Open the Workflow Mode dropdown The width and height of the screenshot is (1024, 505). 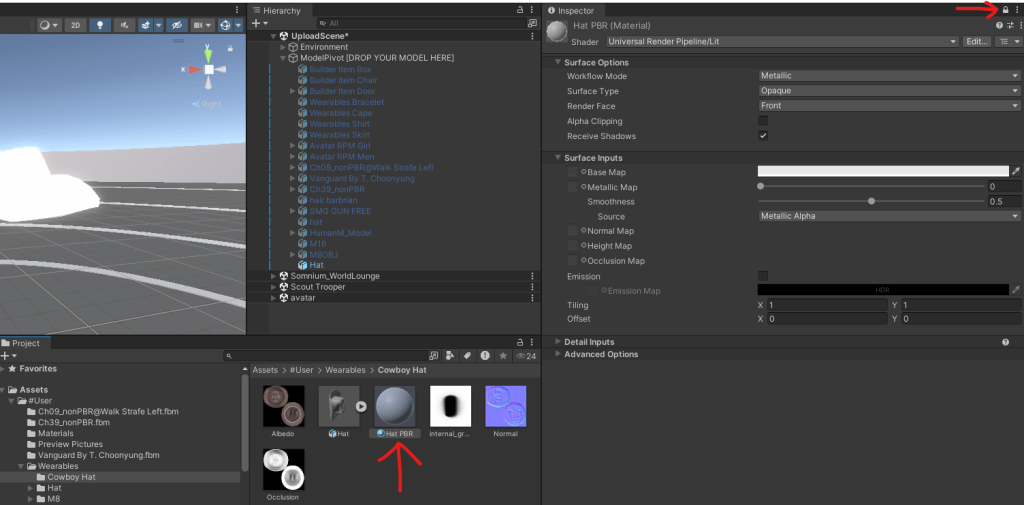point(888,76)
